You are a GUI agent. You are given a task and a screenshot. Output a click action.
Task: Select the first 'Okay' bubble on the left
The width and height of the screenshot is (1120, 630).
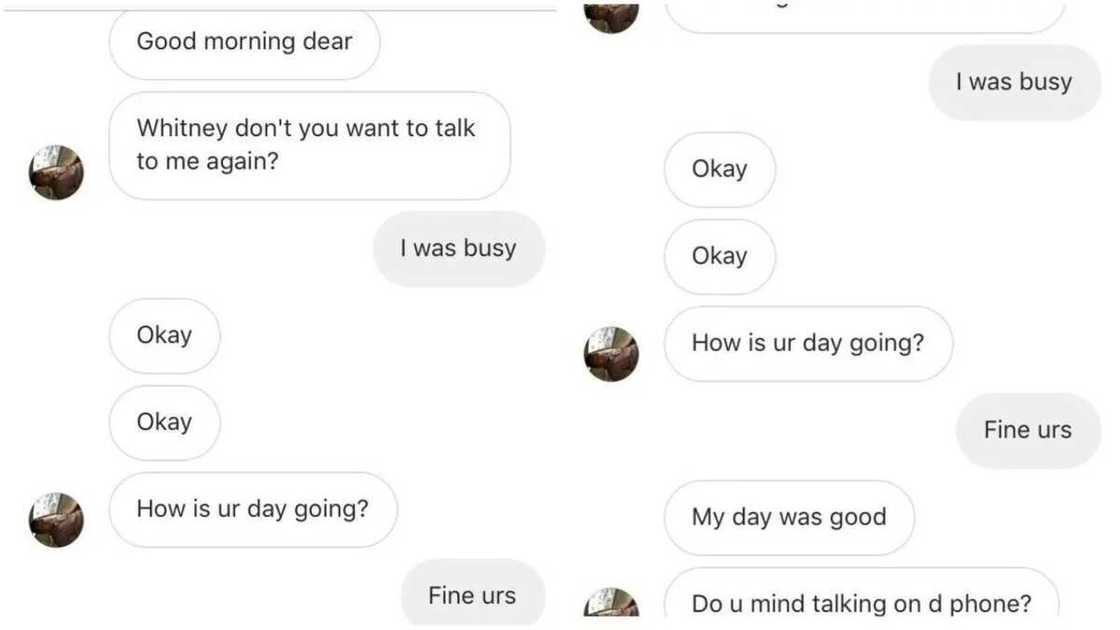click(x=164, y=336)
